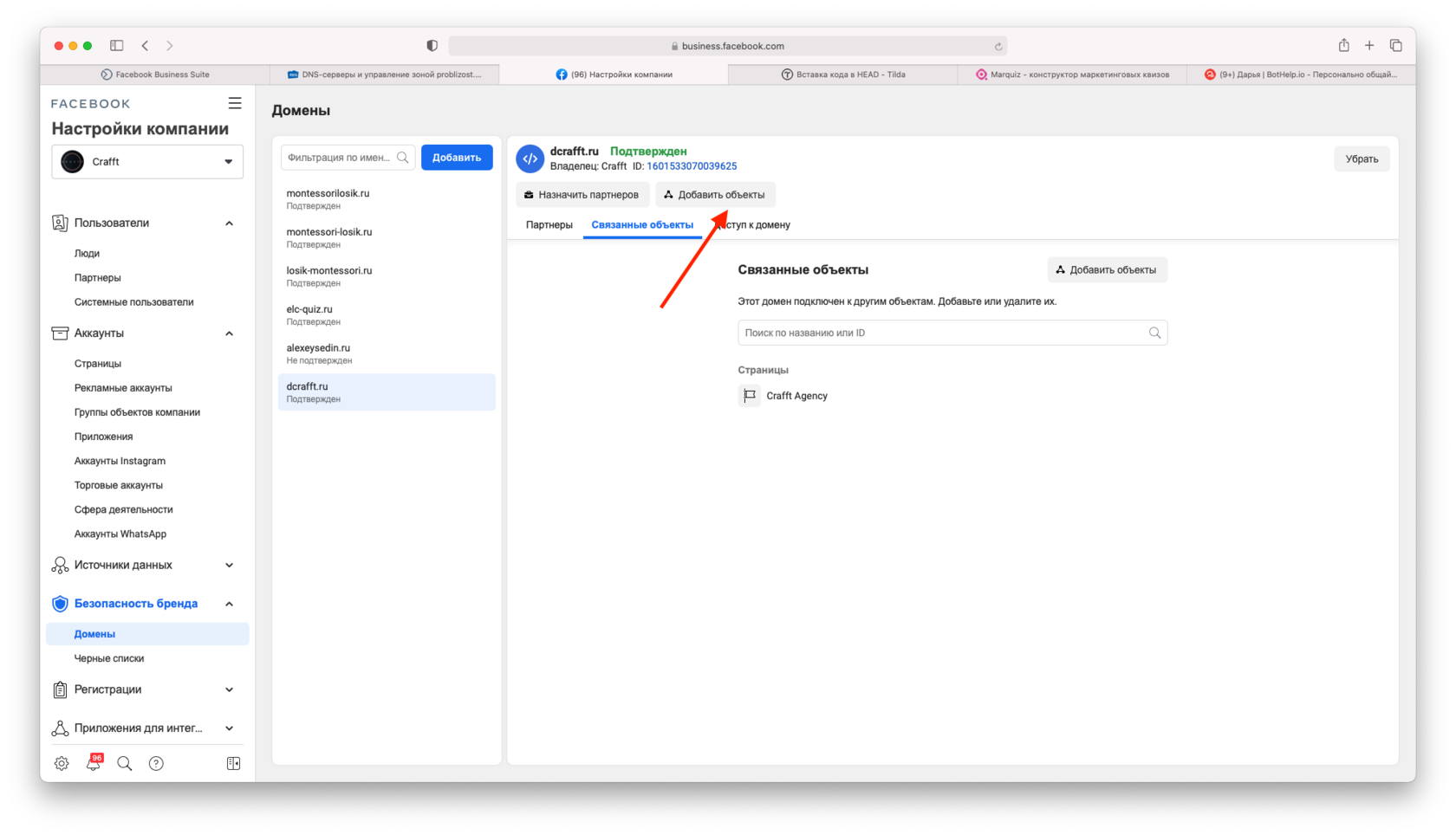The width and height of the screenshot is (1456, 835).
Task: Click the business.facebook.com address bar
Action: coord(728,46)
